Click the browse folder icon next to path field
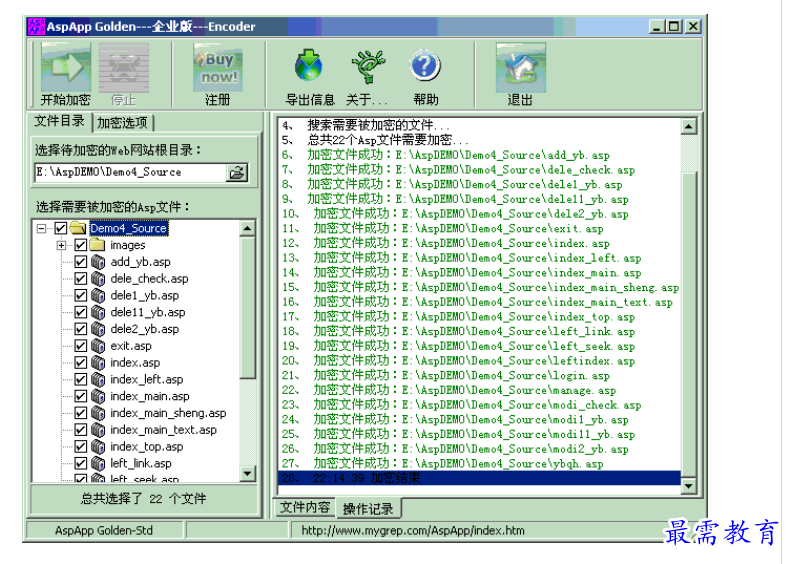787x564 pixels. (x=236, y=172)
